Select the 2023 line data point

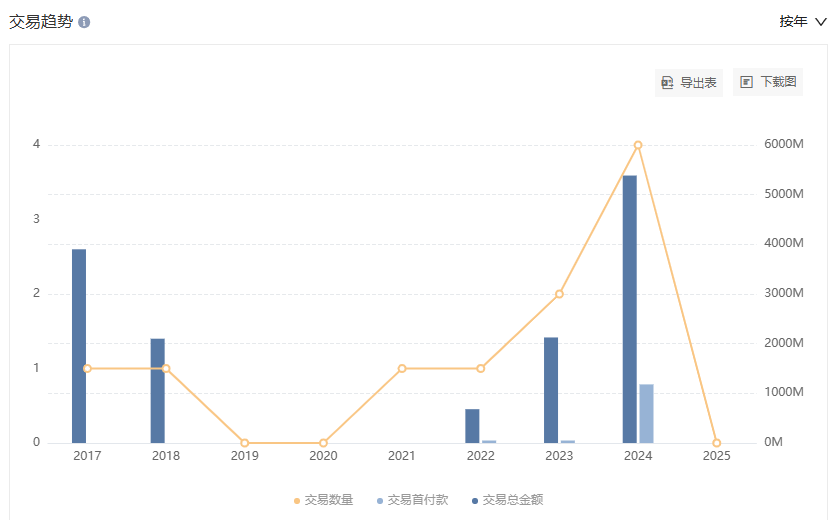(x=559, y=294)
